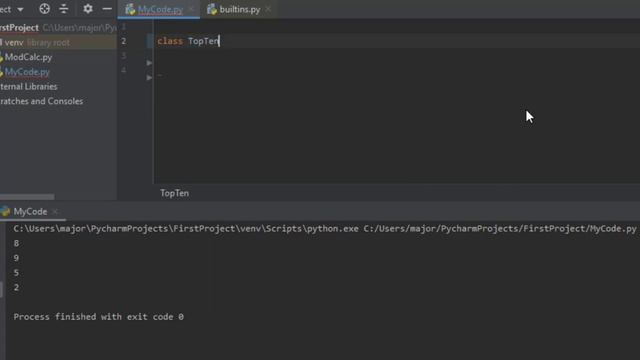Open Project panel settings gear

88,9
